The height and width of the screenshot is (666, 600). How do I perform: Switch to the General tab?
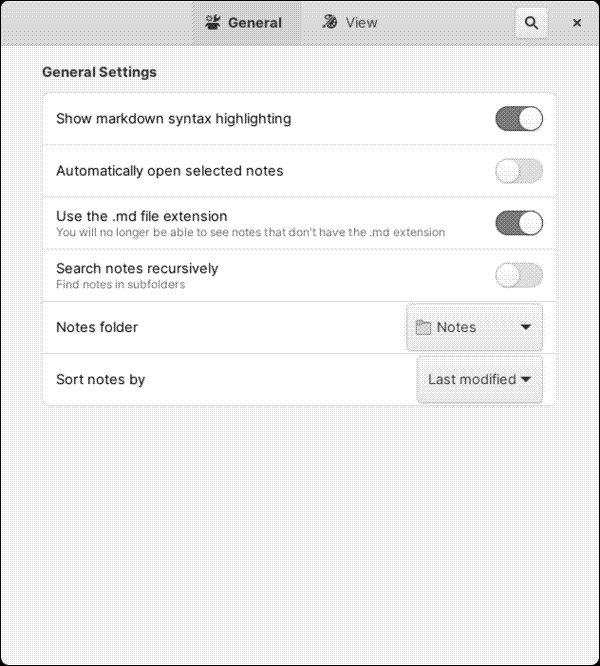[x=247, y=23]
